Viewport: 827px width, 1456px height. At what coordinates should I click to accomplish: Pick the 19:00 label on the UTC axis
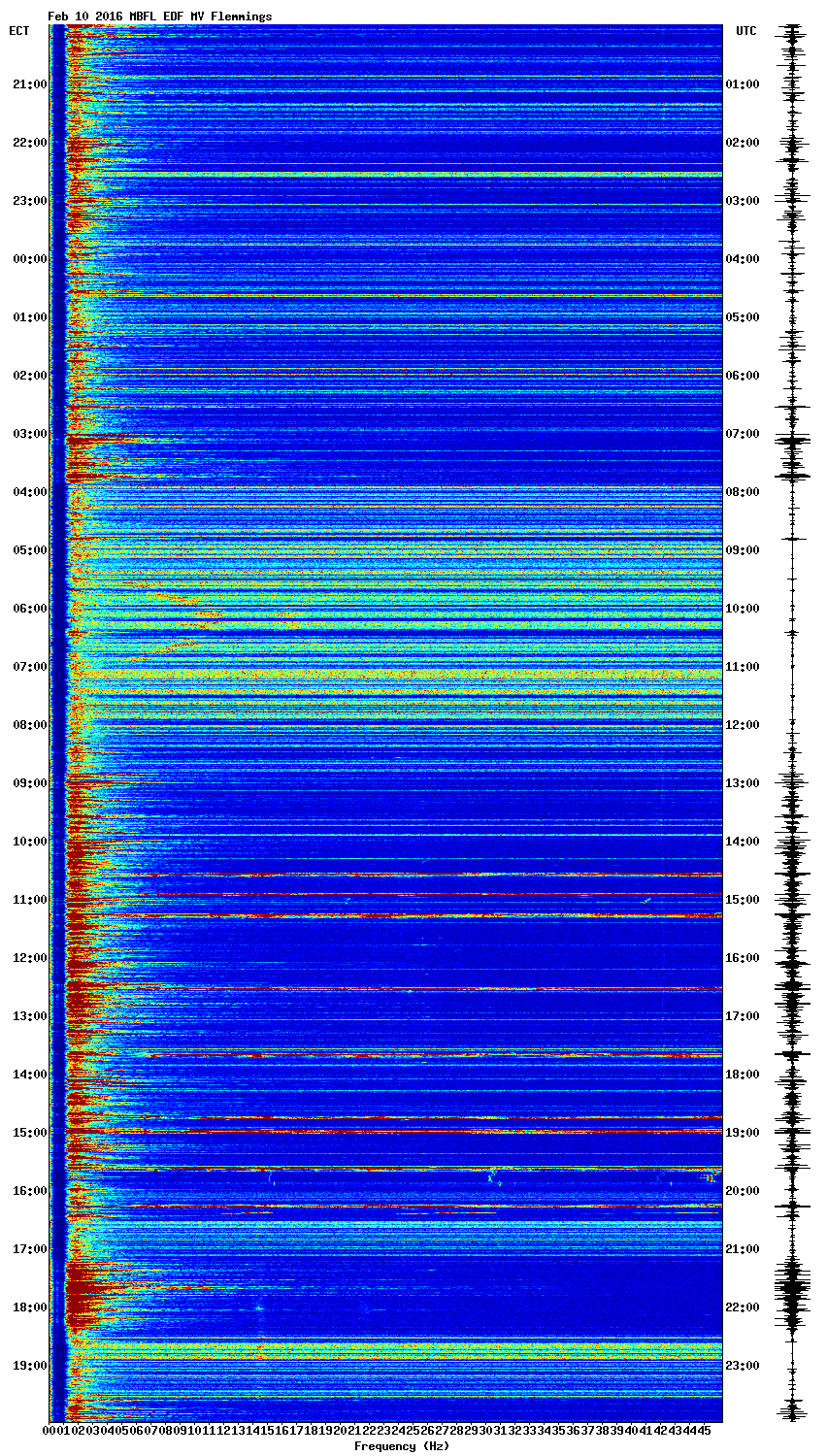tap(743, 1133)
